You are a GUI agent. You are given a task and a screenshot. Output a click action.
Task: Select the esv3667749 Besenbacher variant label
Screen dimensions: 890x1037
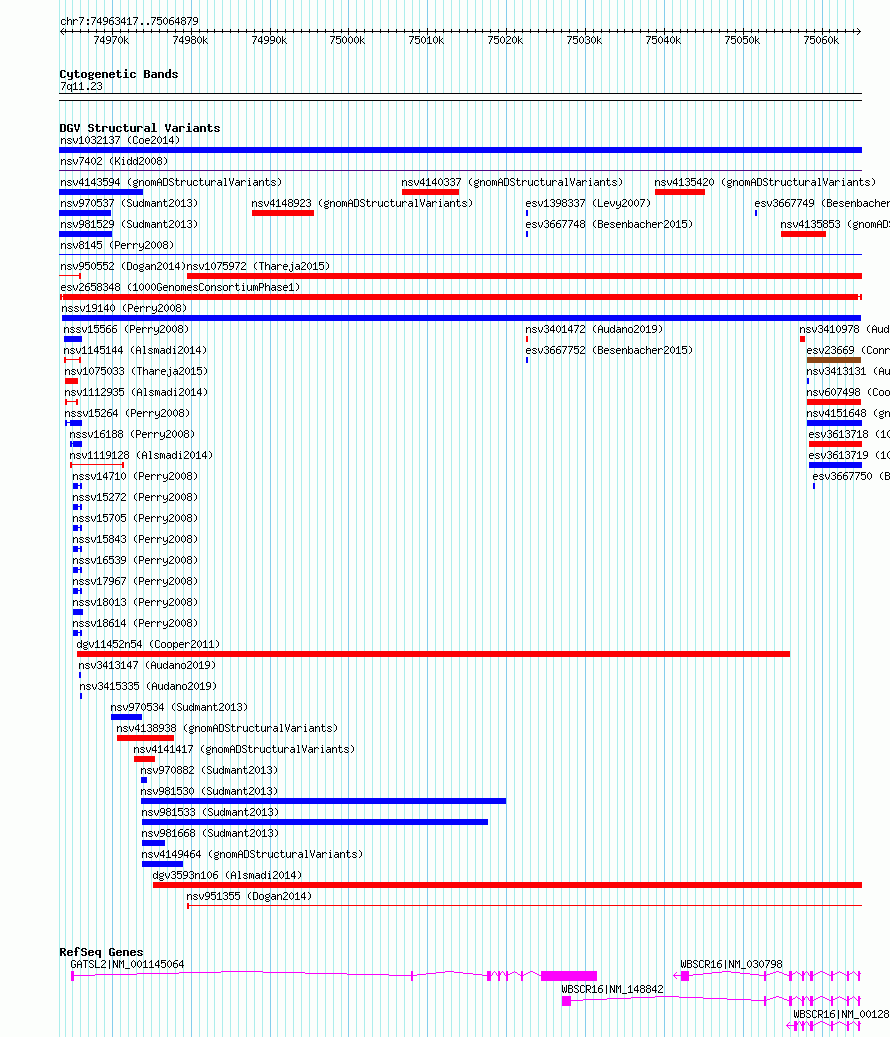tap(822, 204)
